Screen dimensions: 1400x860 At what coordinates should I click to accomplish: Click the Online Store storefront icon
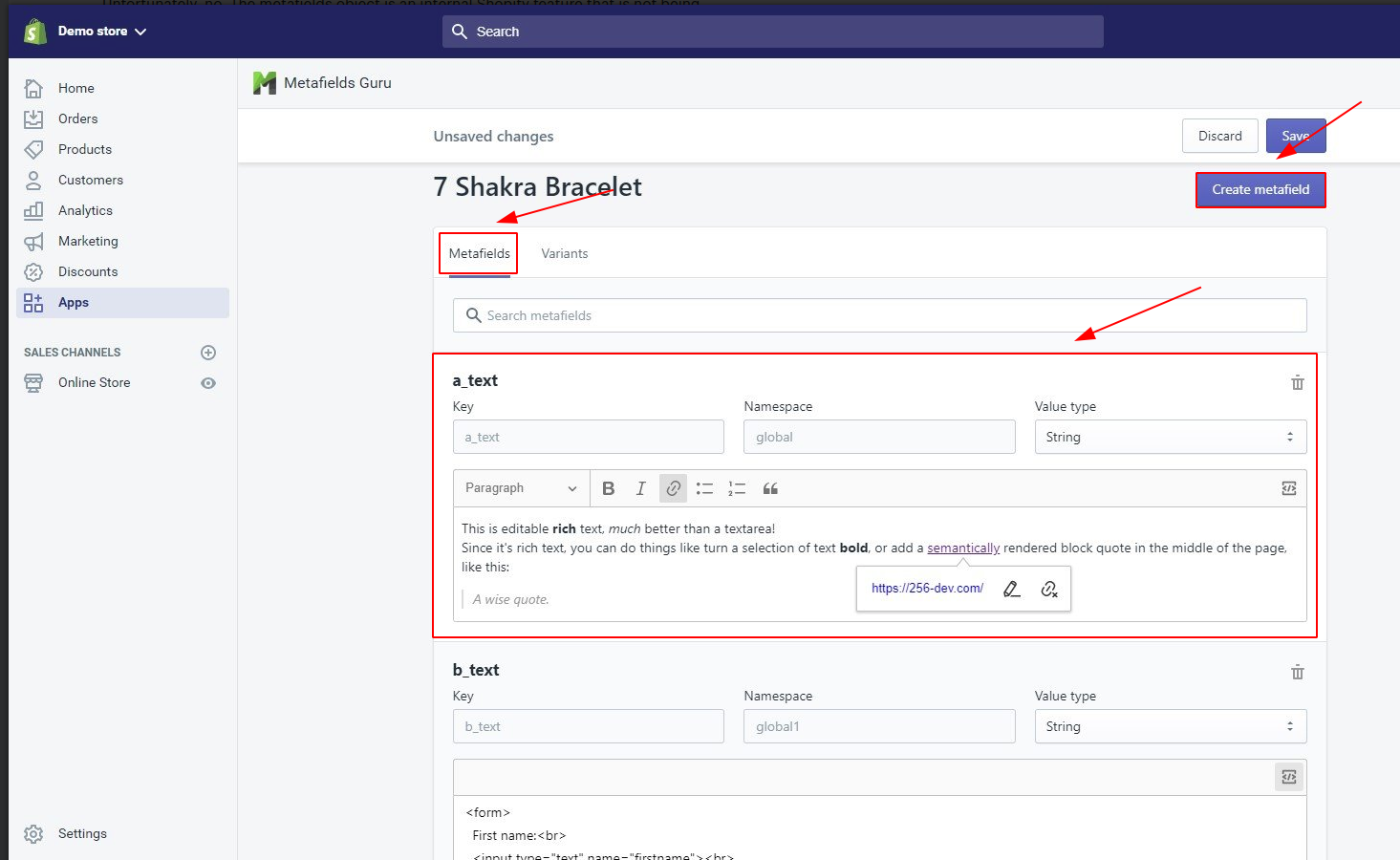point(33,383)
